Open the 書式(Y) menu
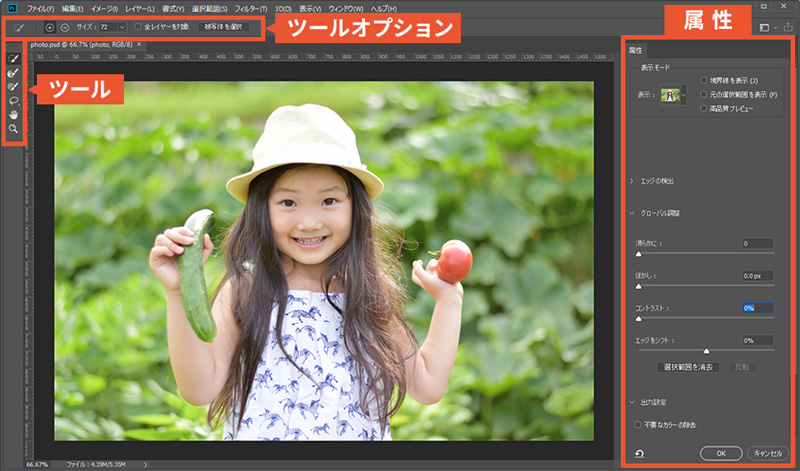The image size is (800, 471). 173,9
